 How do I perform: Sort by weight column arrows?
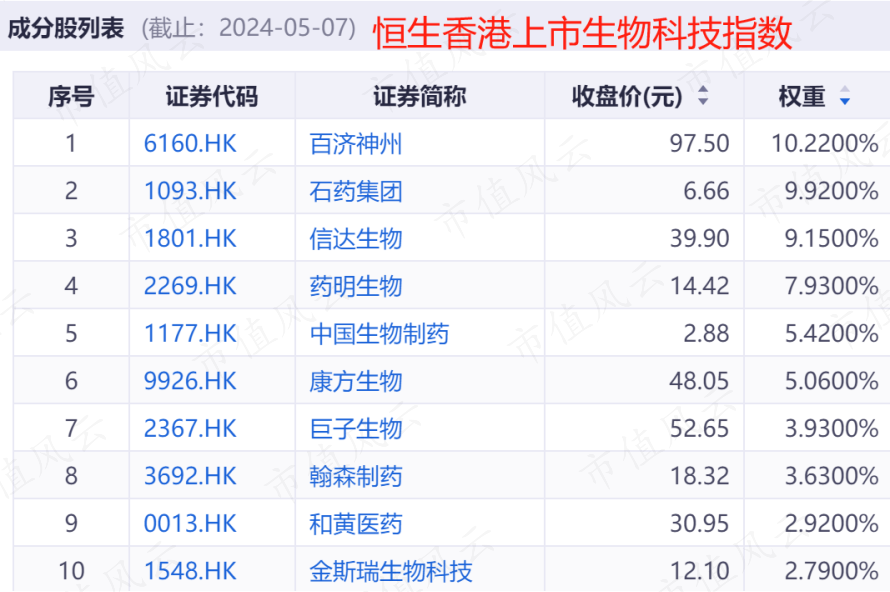coord(845,95)
